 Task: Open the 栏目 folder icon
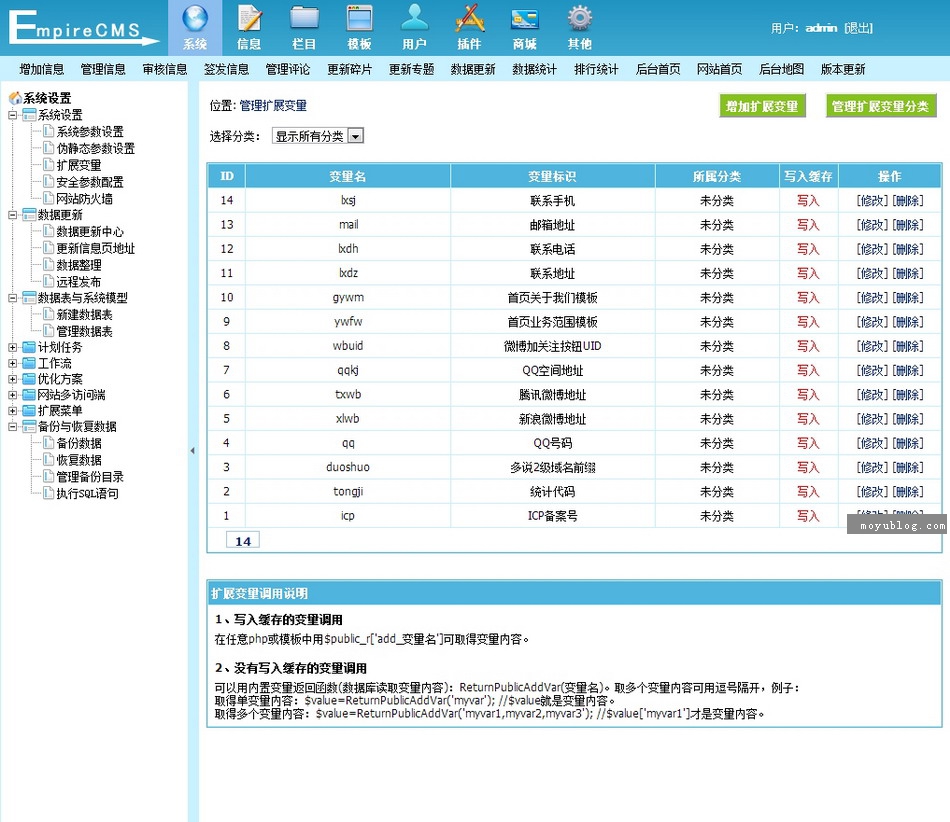[304, 19]
